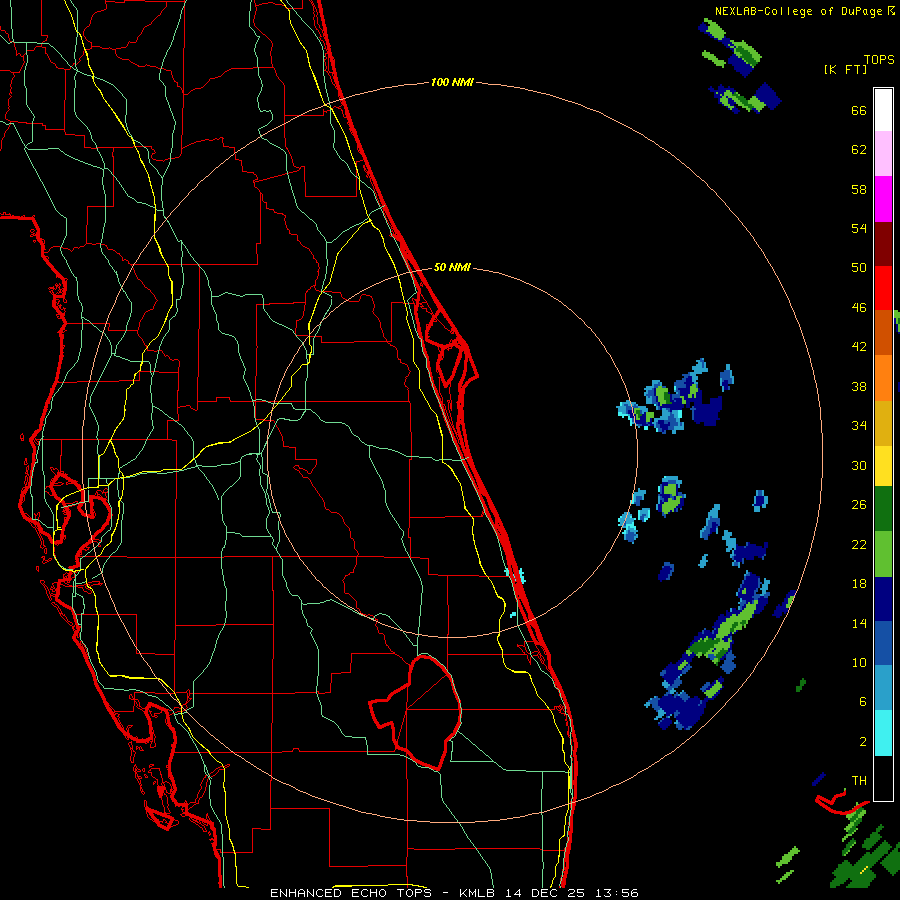Image resolution: width=900 pixels, height=900 pixels.
Task: Click the gold 34 kft scale band
Action: tap(883, 423)
